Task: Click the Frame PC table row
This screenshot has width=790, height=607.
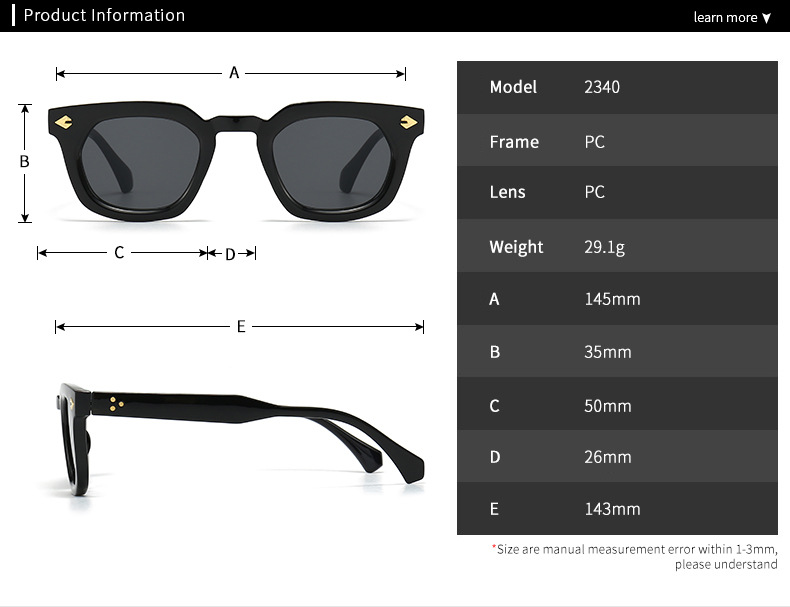Action: point(617,141)
